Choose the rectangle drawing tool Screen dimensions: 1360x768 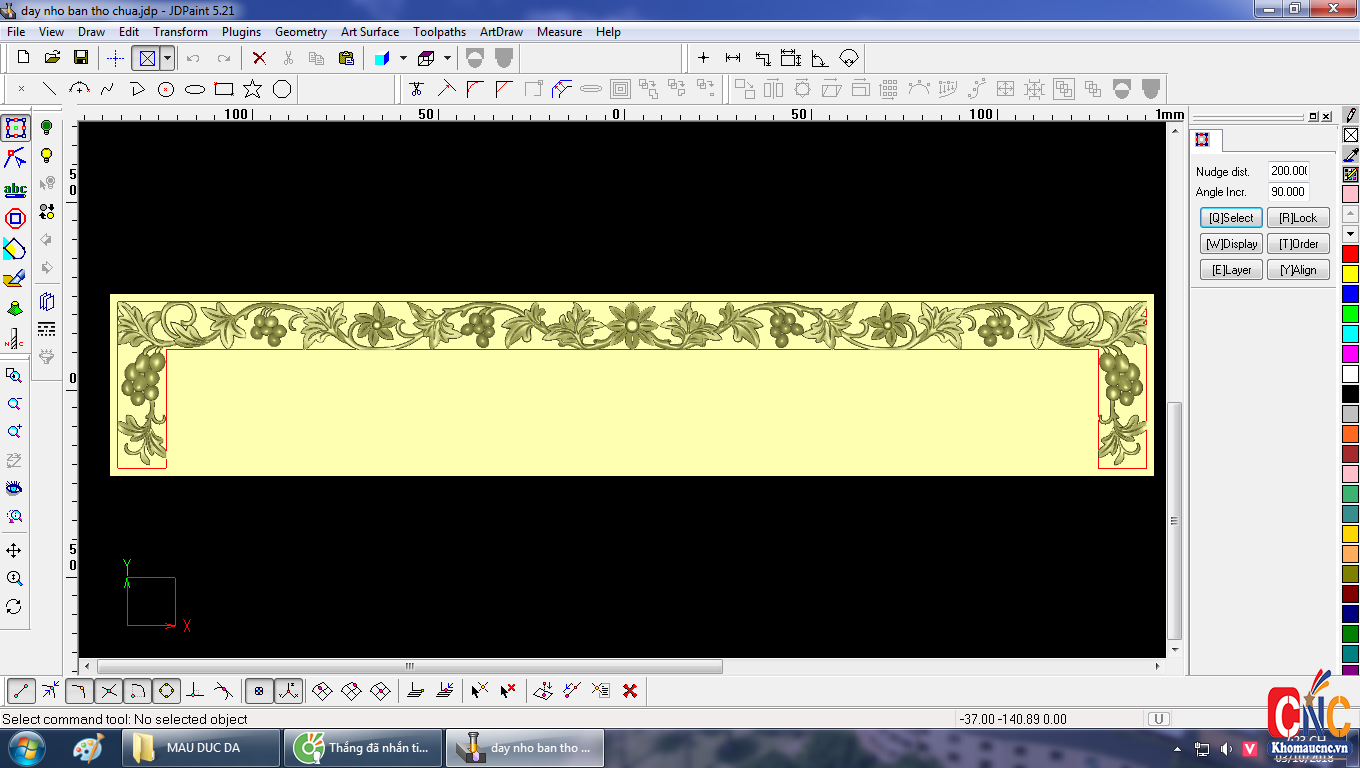pos(224,89)
